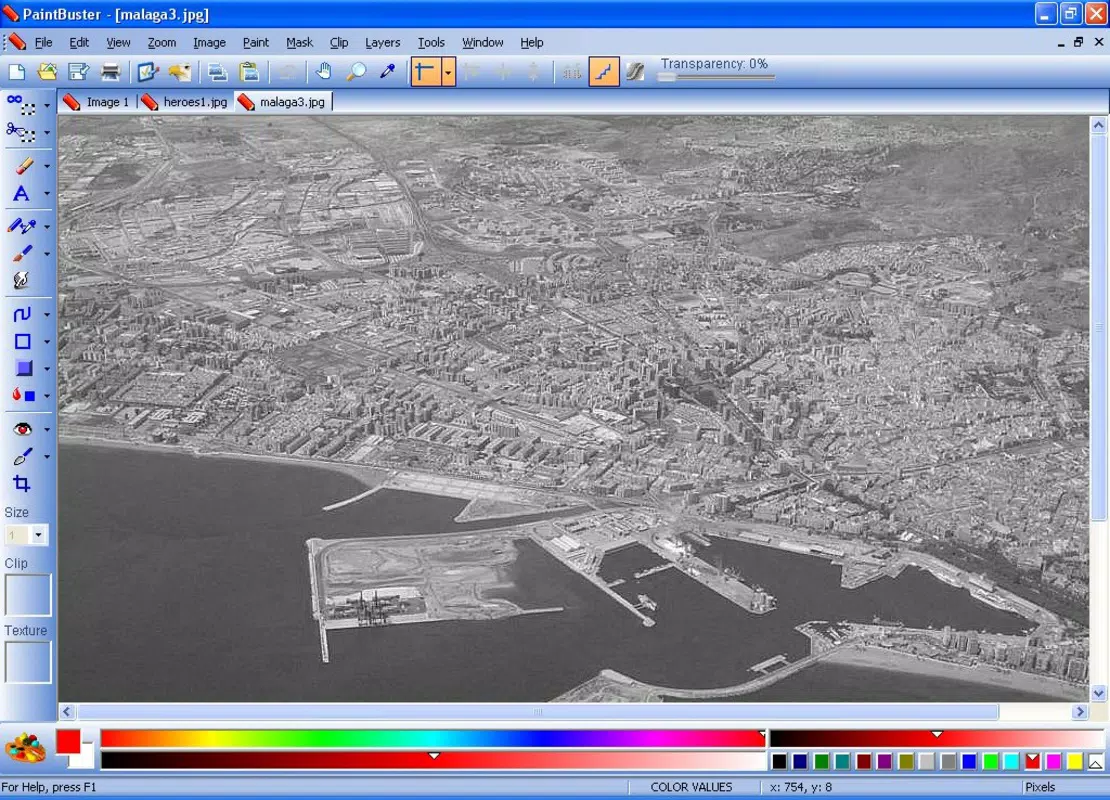Open the Help menu

tap(532, 42)
